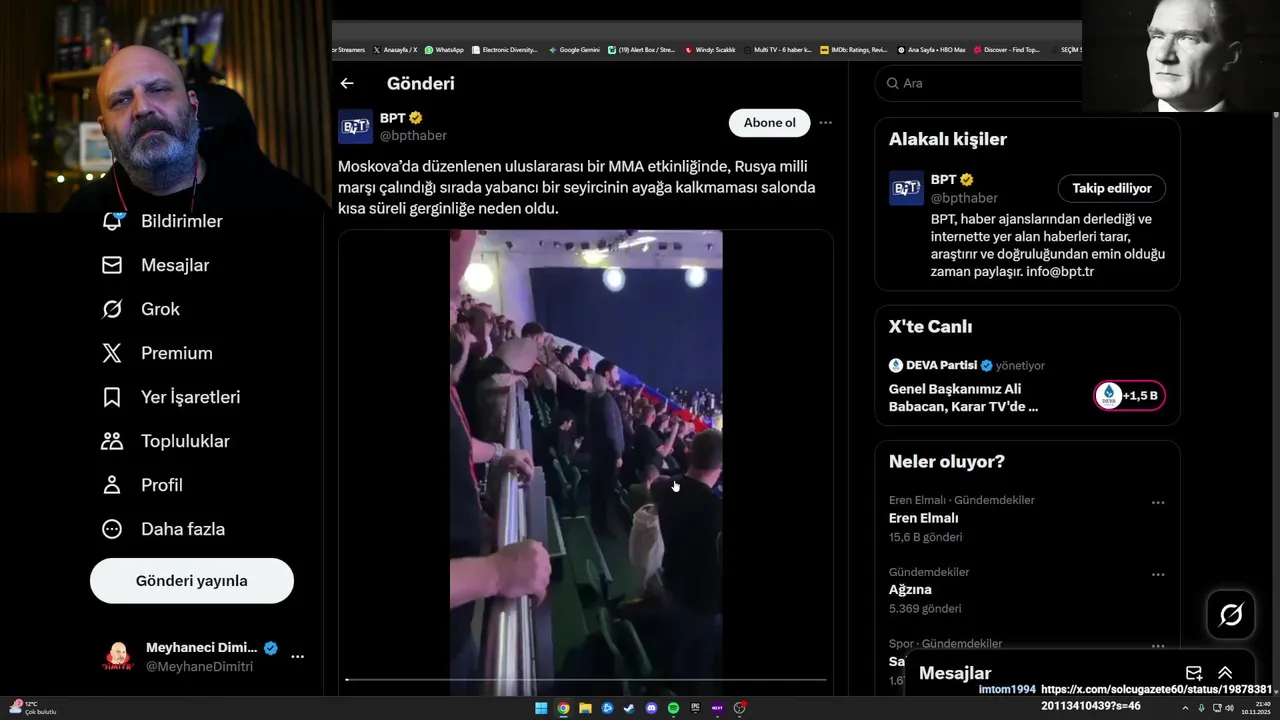This screenshot has height=720, width=1280.
Task: Click Chrome icon in taskbar
Action: (x=563, y=708)
